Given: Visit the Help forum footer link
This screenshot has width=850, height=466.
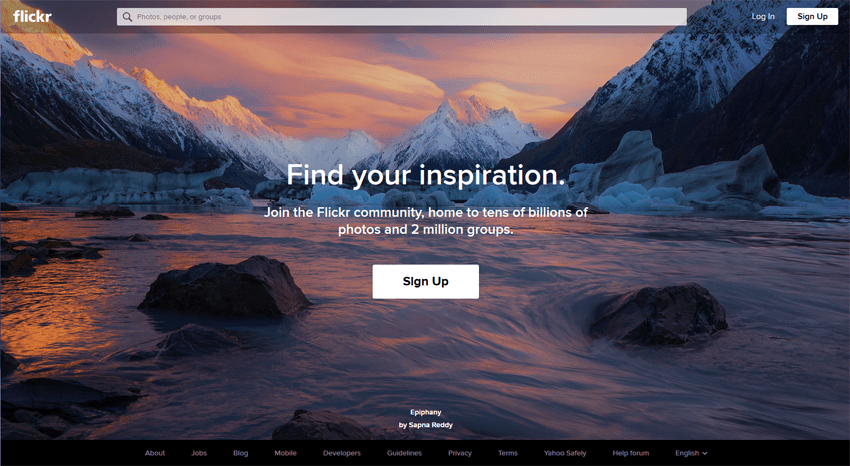Looking at the screenshot, I should point(631,453).
